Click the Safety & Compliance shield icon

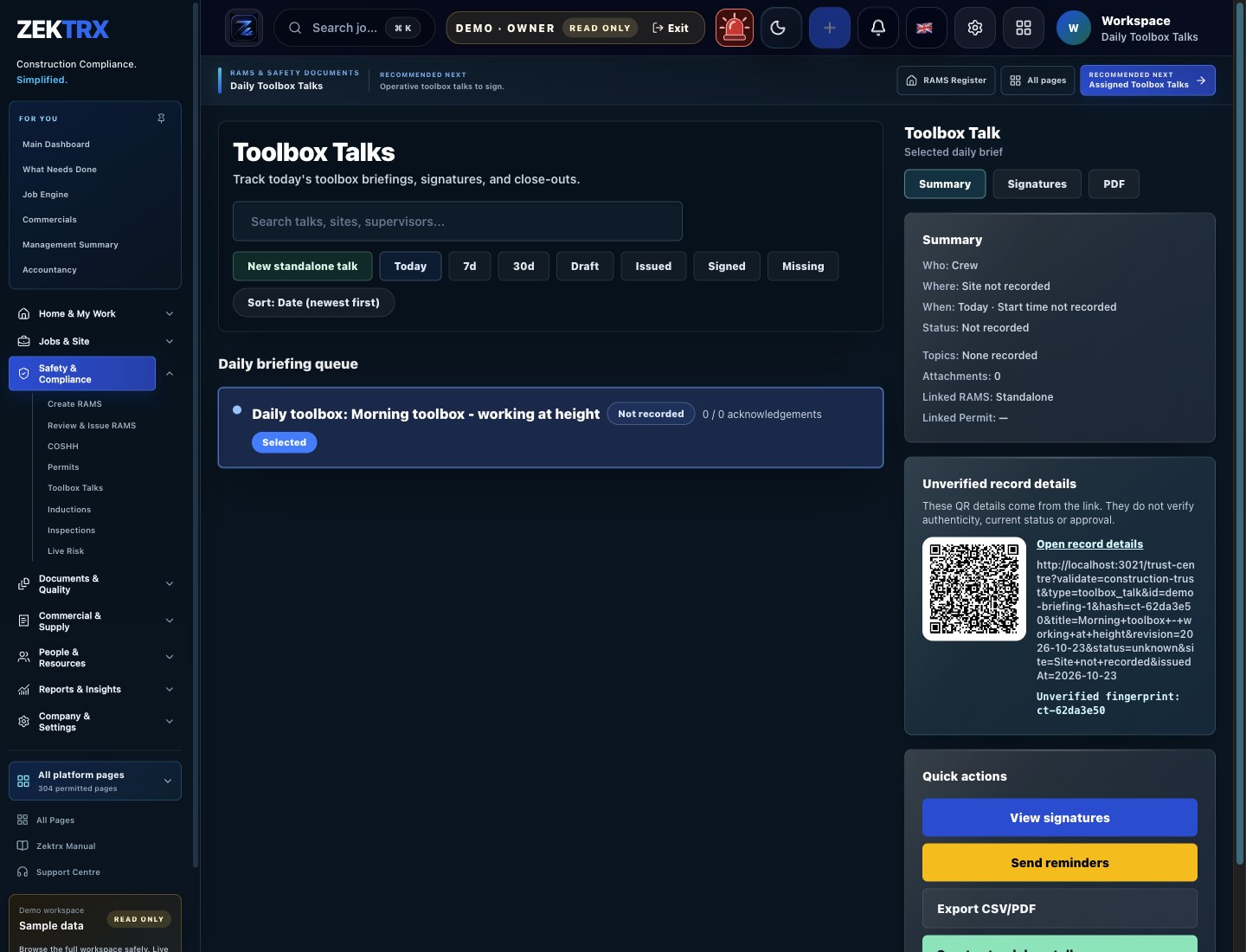[x=24, y=374]
